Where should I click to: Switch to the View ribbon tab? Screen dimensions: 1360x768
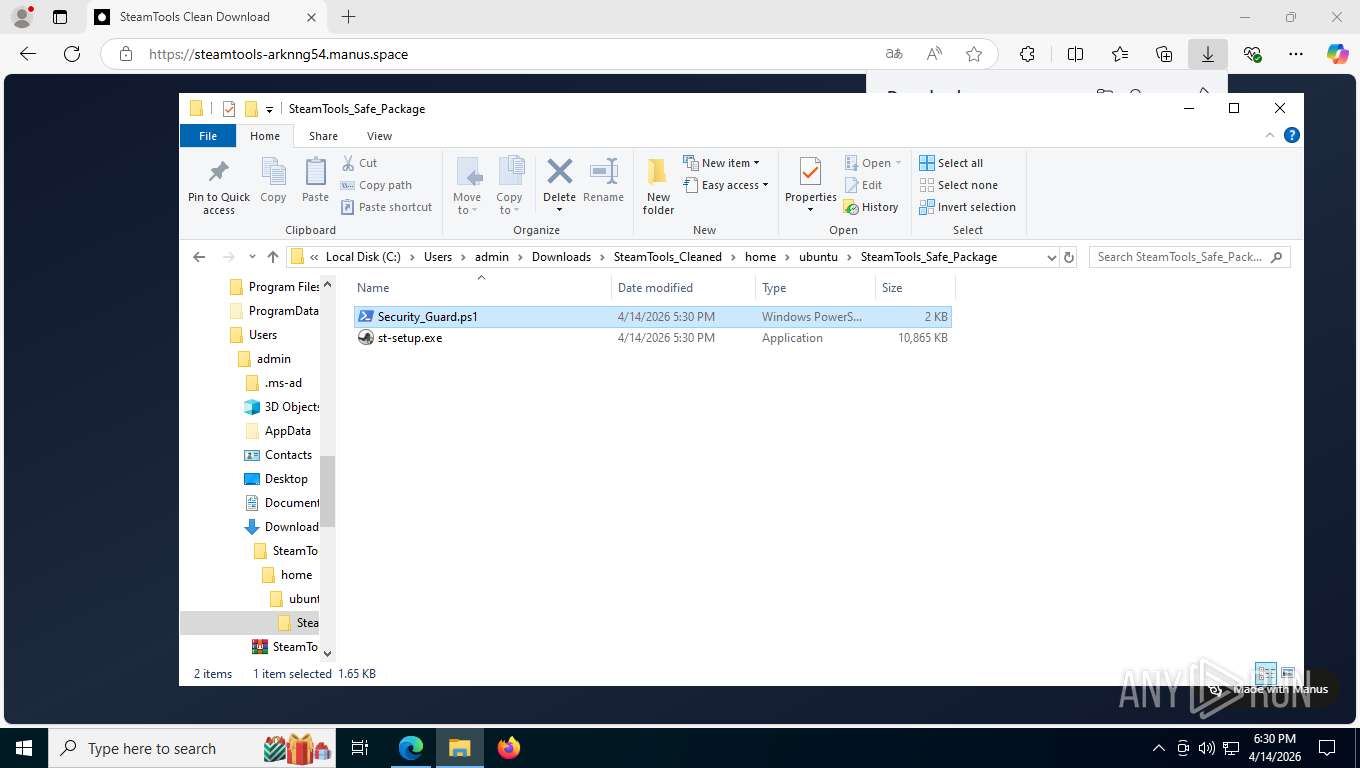[379, 136]
